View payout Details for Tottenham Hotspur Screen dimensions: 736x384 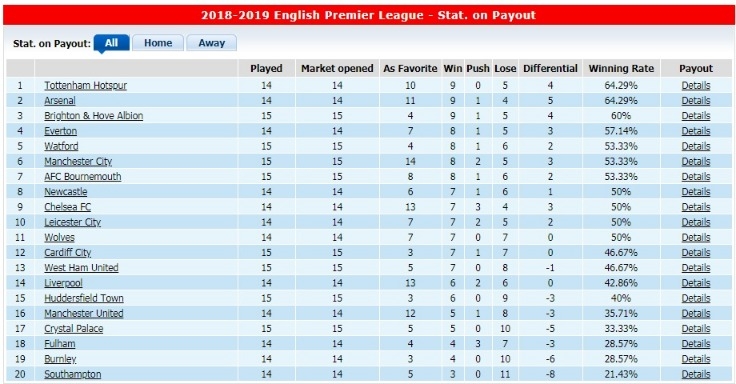(x=696, y=85)
